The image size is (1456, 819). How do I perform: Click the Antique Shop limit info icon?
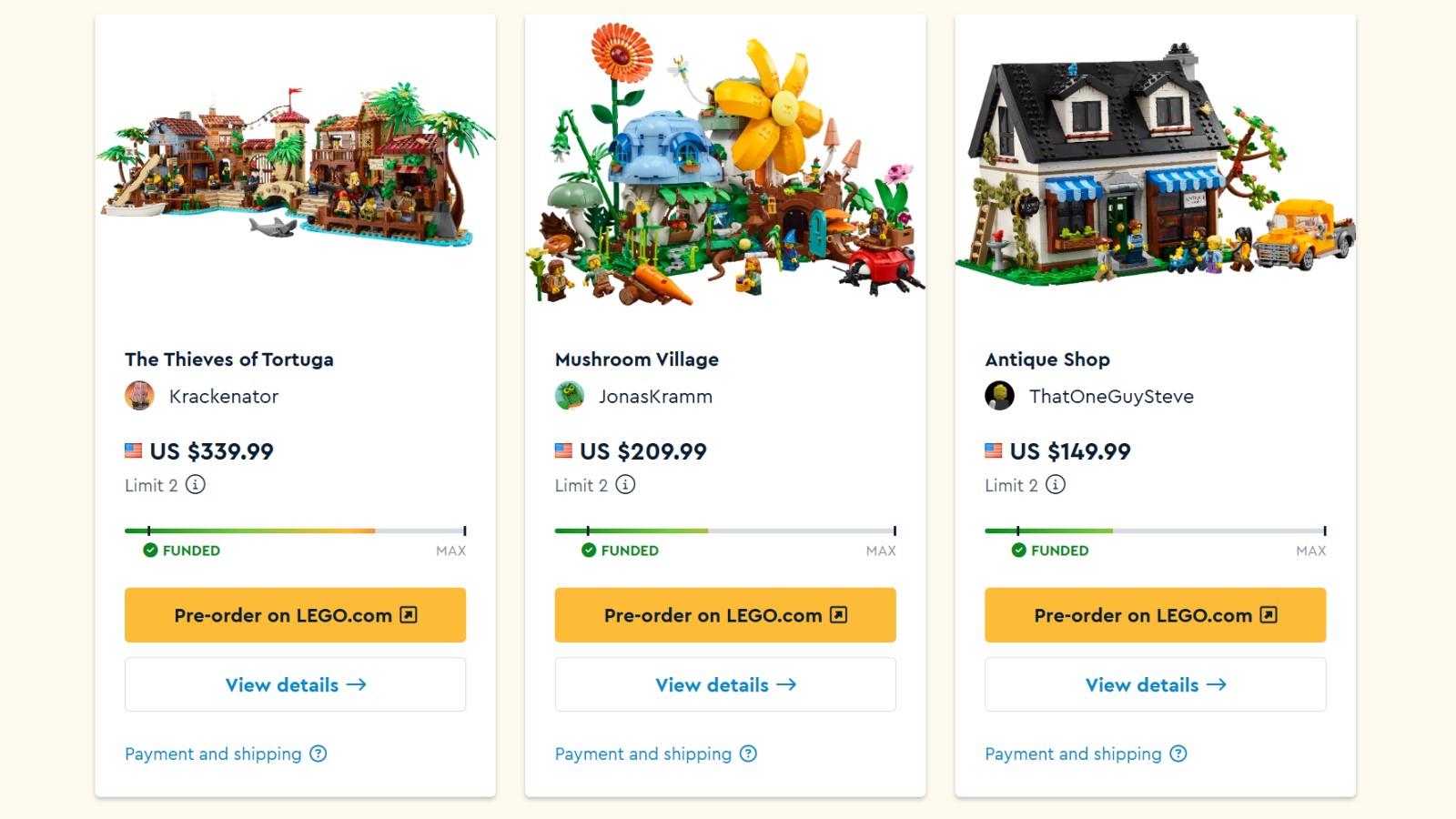1056,484
